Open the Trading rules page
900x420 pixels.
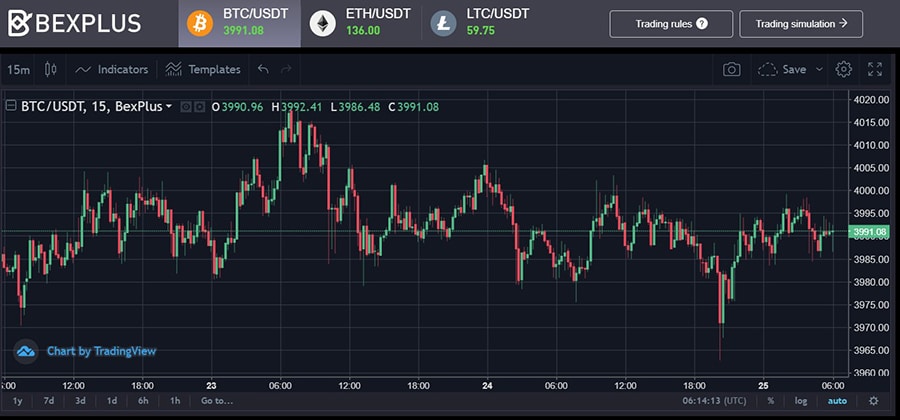(x=671, y=24)
